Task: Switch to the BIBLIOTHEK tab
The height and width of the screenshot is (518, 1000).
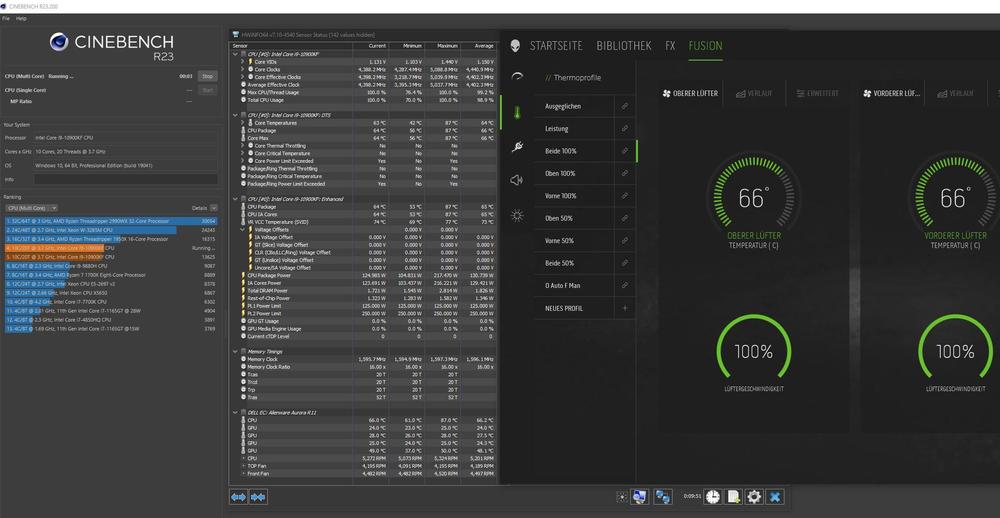Action: pos(623,46)
